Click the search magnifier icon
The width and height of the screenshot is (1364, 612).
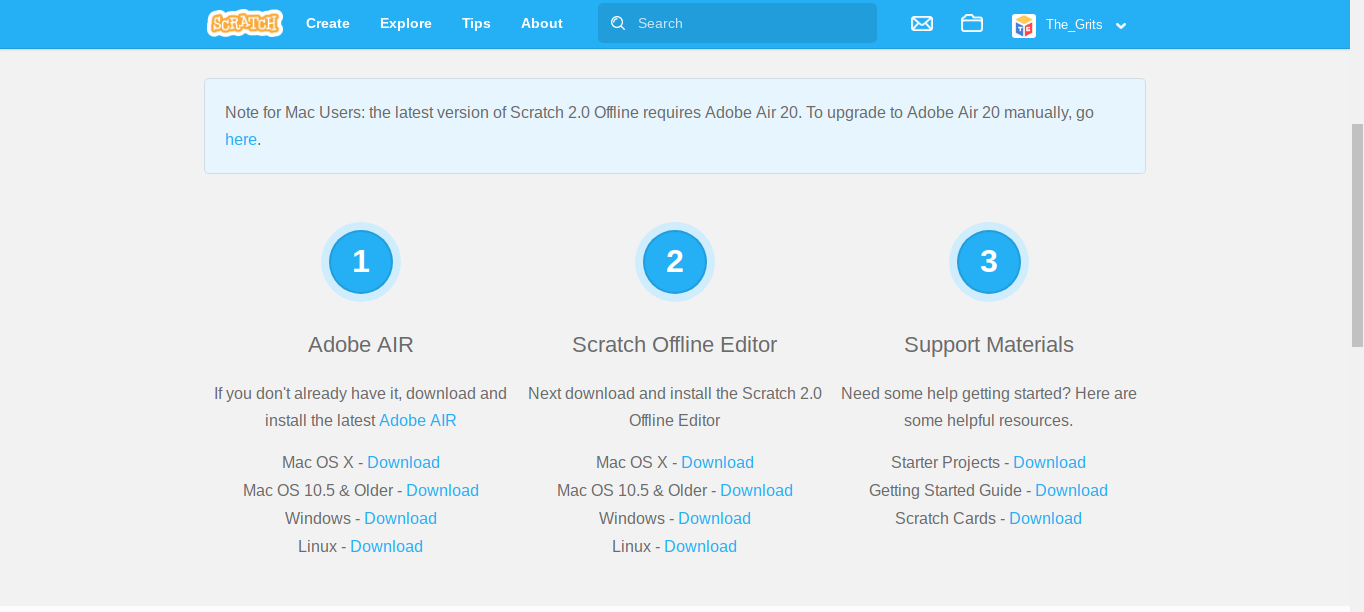pos(618,22)
